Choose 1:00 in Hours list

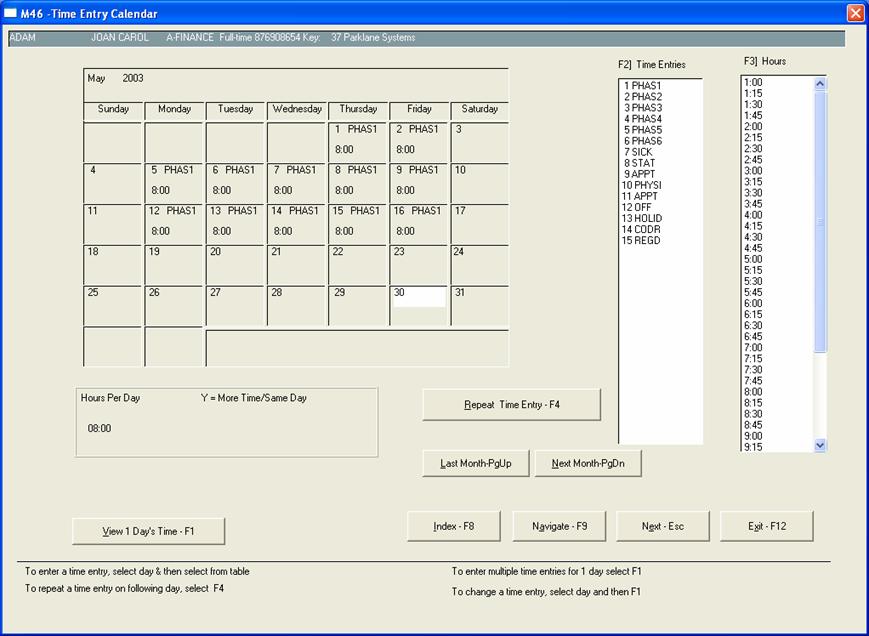(753, 83)
